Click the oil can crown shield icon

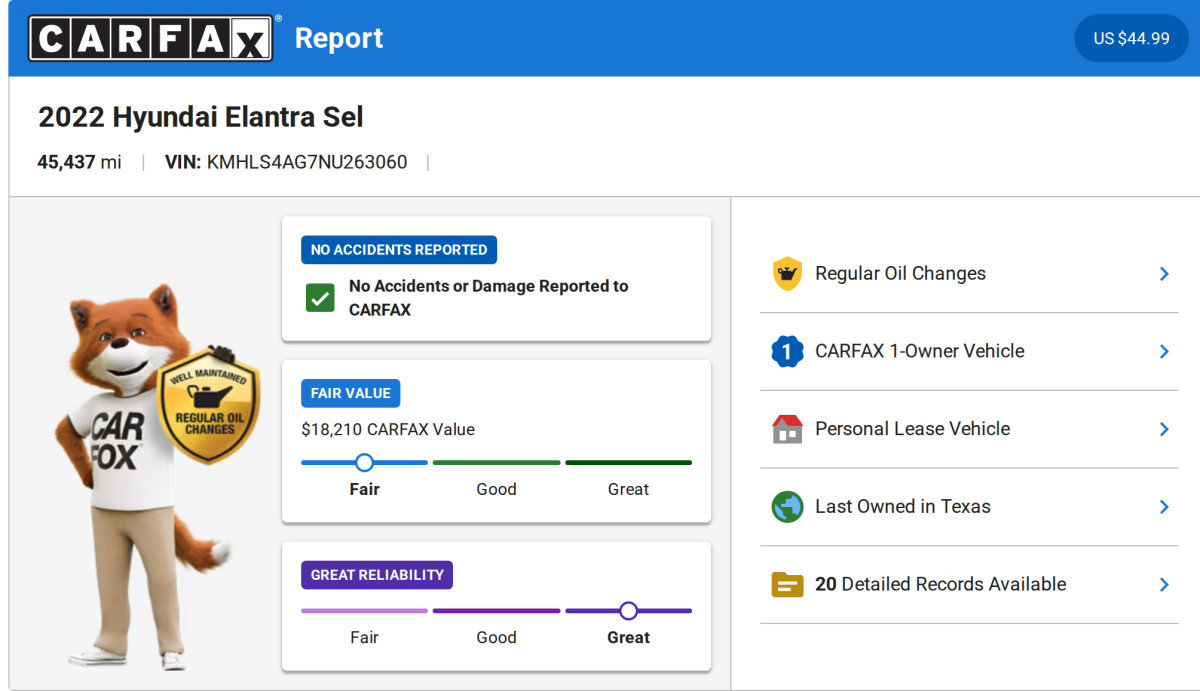[787, 273]
